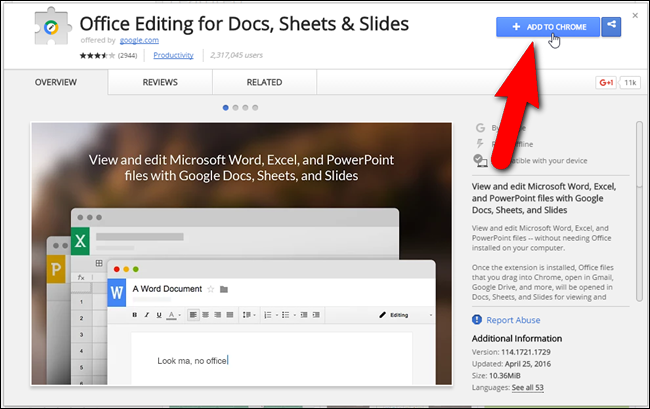Open the See all 53 languages link

527,387
